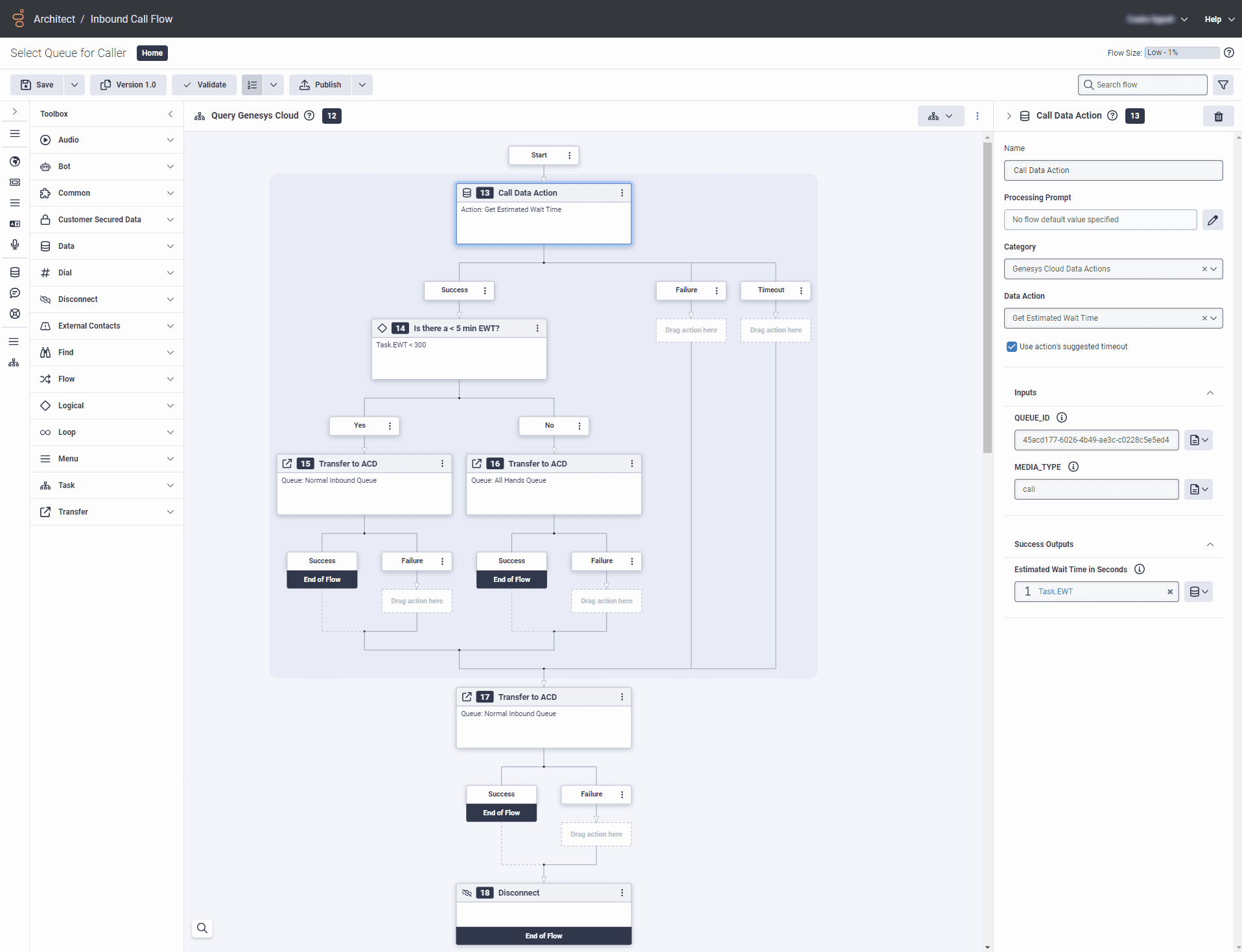Click the globe icon in the left rail

click(x=14, y=161)
